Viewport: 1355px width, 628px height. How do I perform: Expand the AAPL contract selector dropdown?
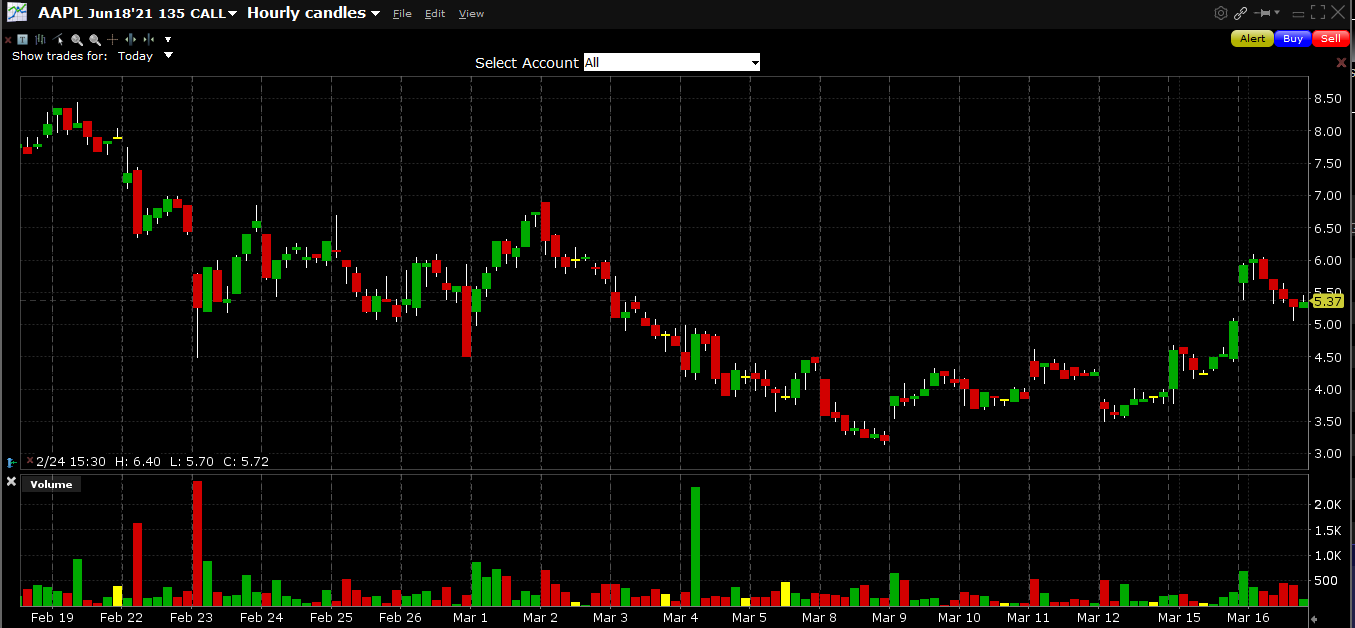[x=232, y=14]
